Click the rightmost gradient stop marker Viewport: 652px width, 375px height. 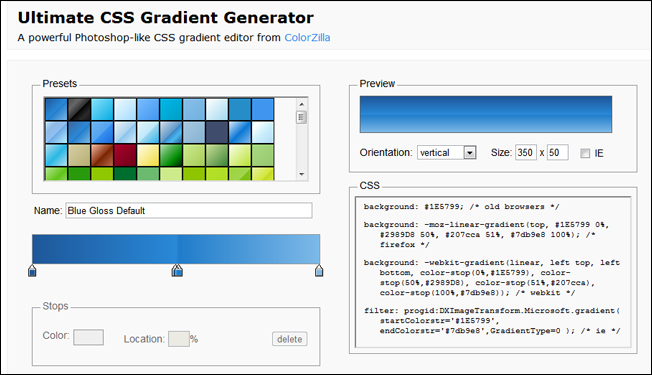[319, 270]
